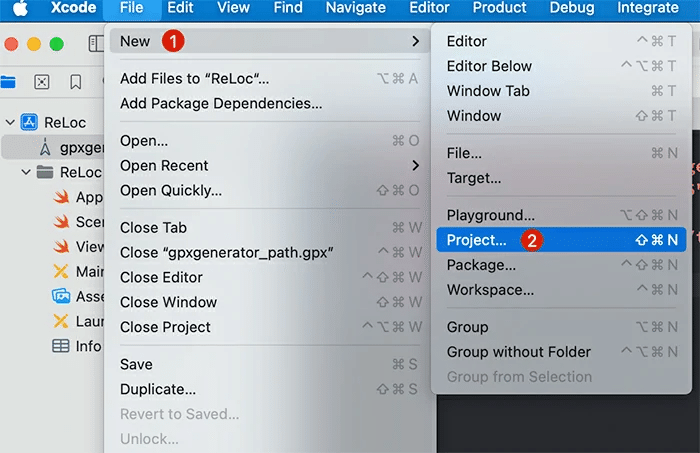Viewport: 700px width, 453px height.
Task: Select Workspace... in the New submenu
Action: tap(490, 290)
